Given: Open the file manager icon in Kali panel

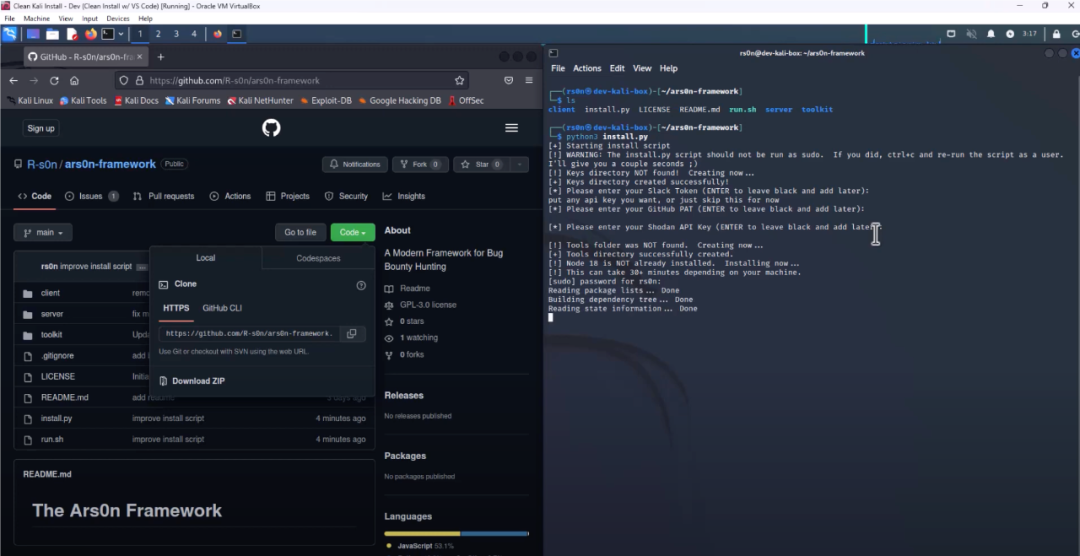Looking at the screenshot, I should 52,34.
